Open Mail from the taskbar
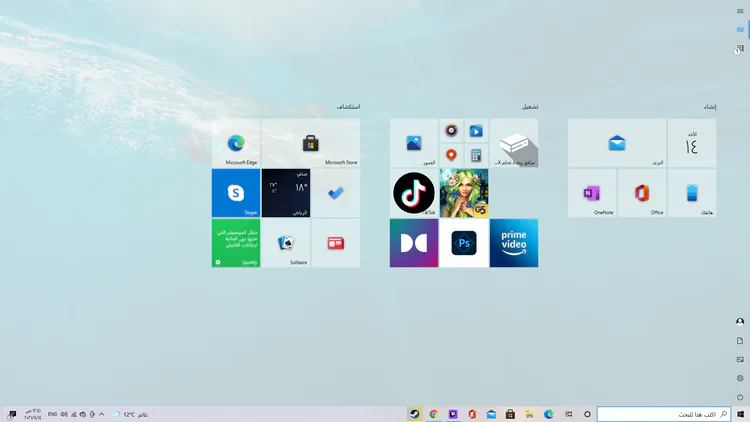The image size is (750, 422). click(491, 414)
